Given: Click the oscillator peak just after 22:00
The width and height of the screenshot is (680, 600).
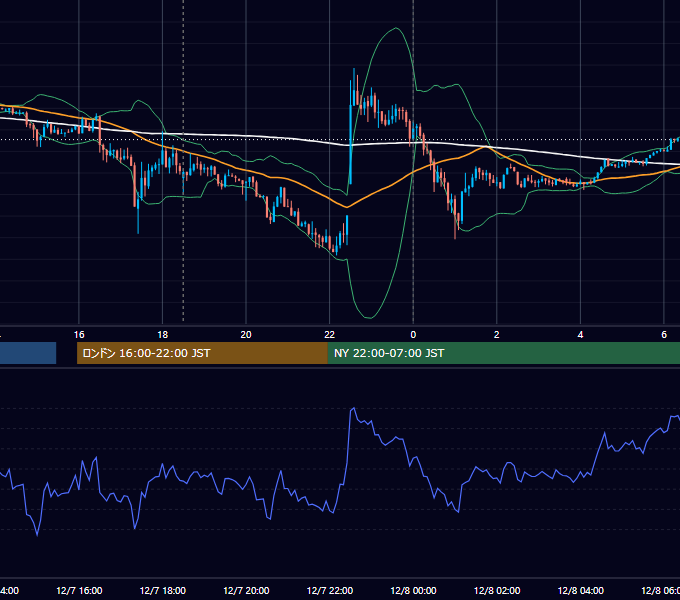Looking at the screenshot, I should [x=353, y=408].
